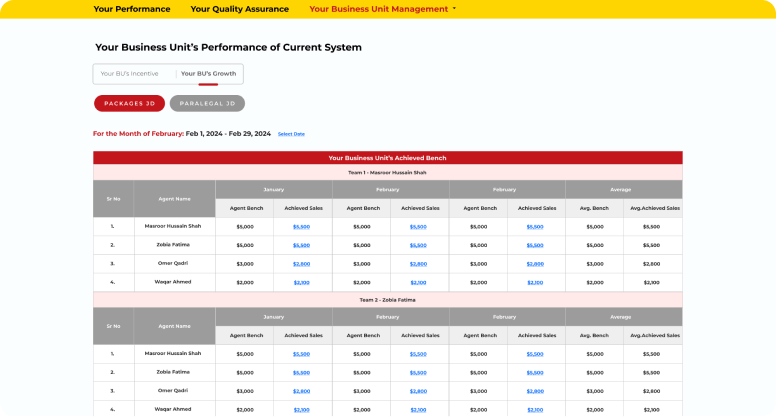
Task: Select the Your BU's Growth toggle option
Action: (x=209, y=74)
